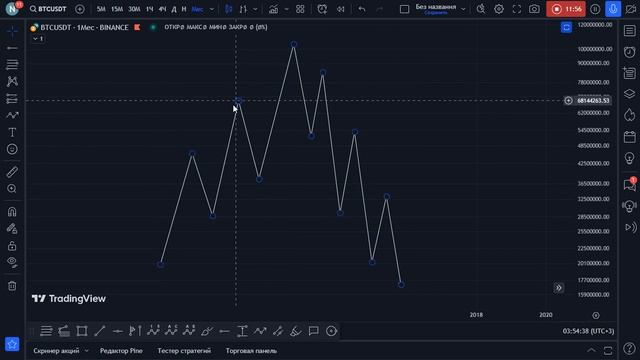Stop the recording at 11:56

pyautogui.click(x=566, y=9)
